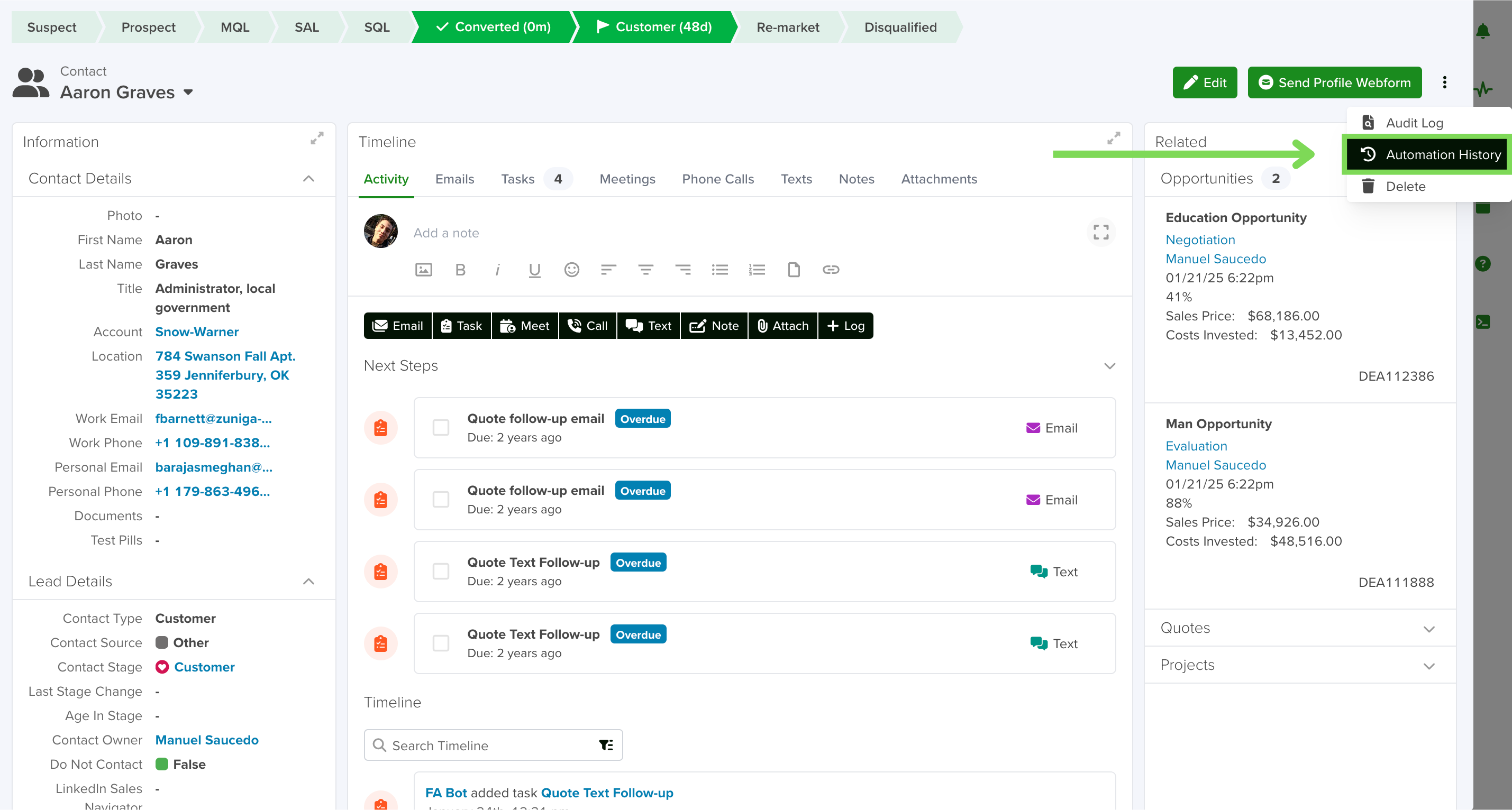The image size is (1512, 810).
Task: Open the terminal console sidebar icon
Action: (x=1483, y=321)
